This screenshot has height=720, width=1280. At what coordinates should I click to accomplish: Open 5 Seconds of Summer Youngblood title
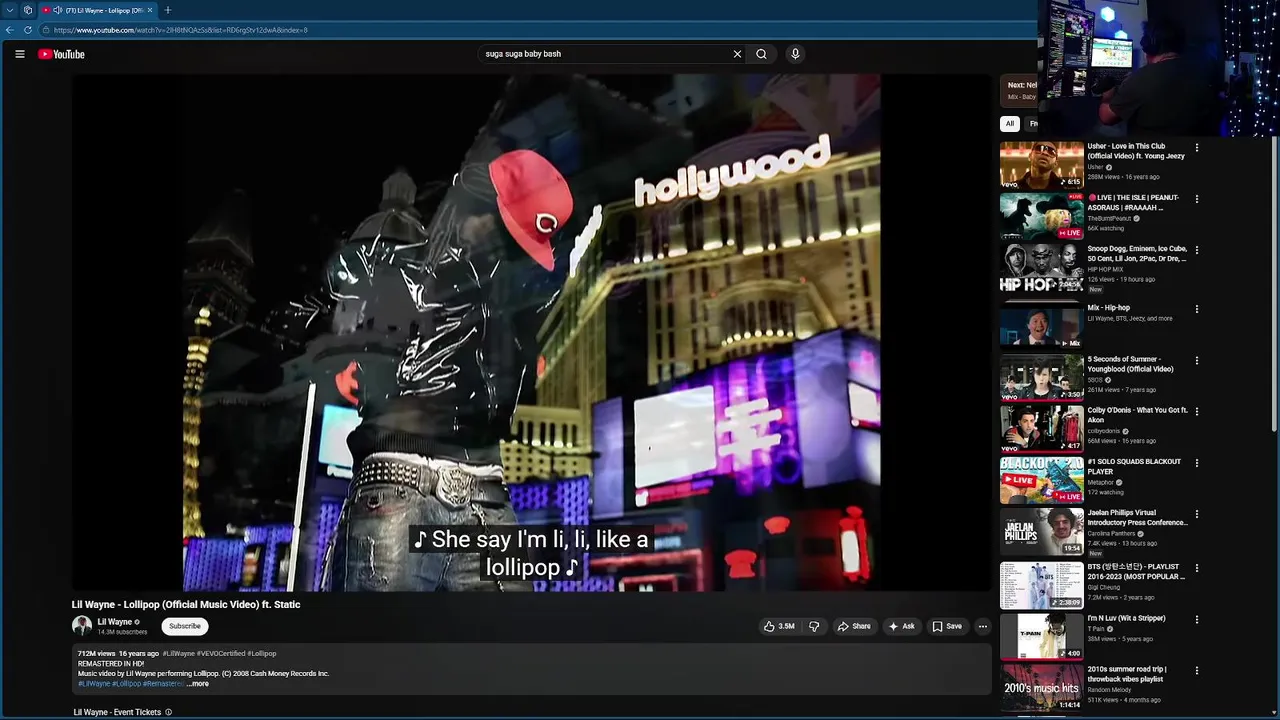pyautogui.click(x=1130, y=364)
